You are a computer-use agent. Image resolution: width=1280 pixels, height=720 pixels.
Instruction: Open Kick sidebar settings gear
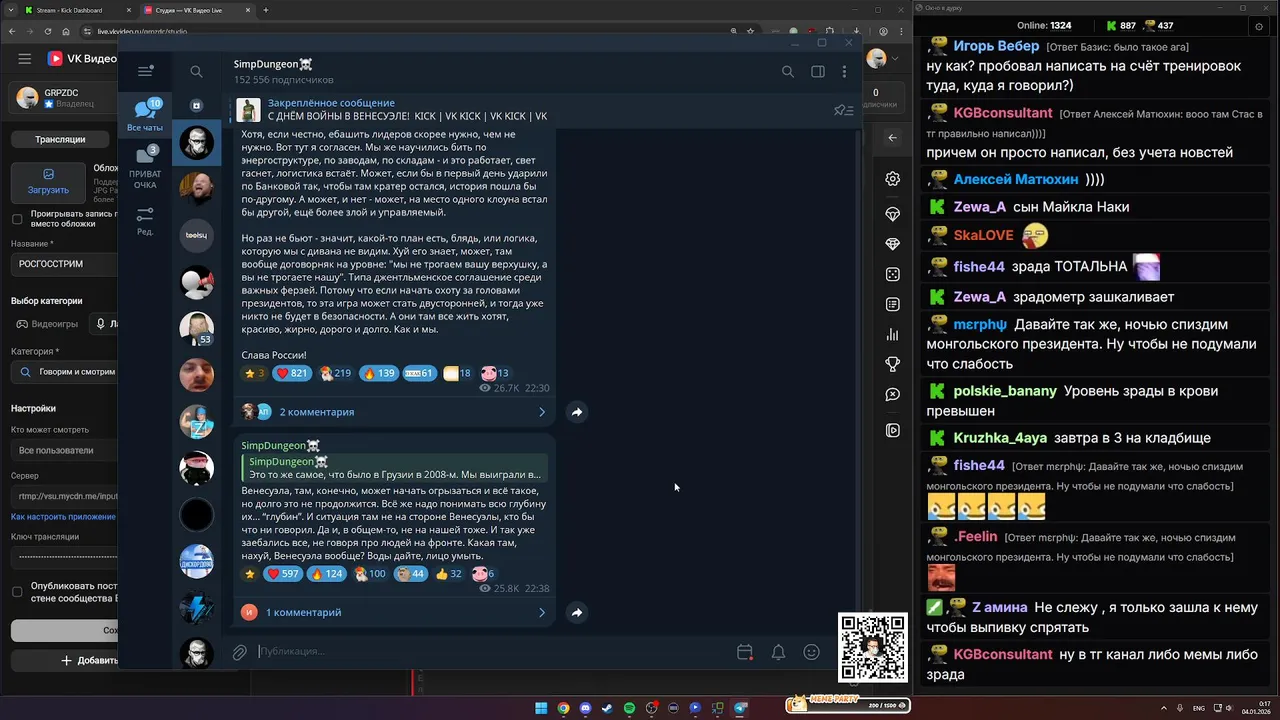tap(893, 179)
